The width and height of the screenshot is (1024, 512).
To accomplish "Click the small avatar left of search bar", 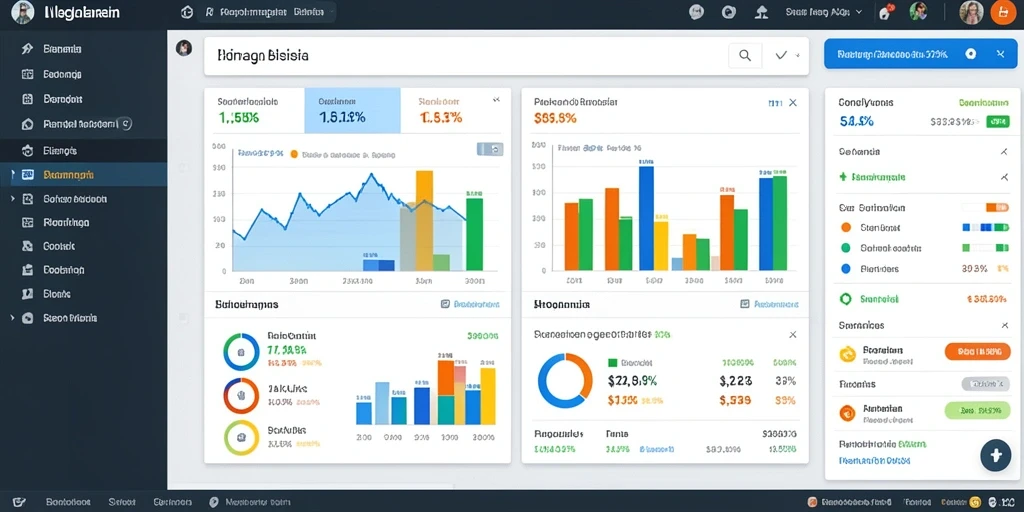I will [x=184, y=48].
